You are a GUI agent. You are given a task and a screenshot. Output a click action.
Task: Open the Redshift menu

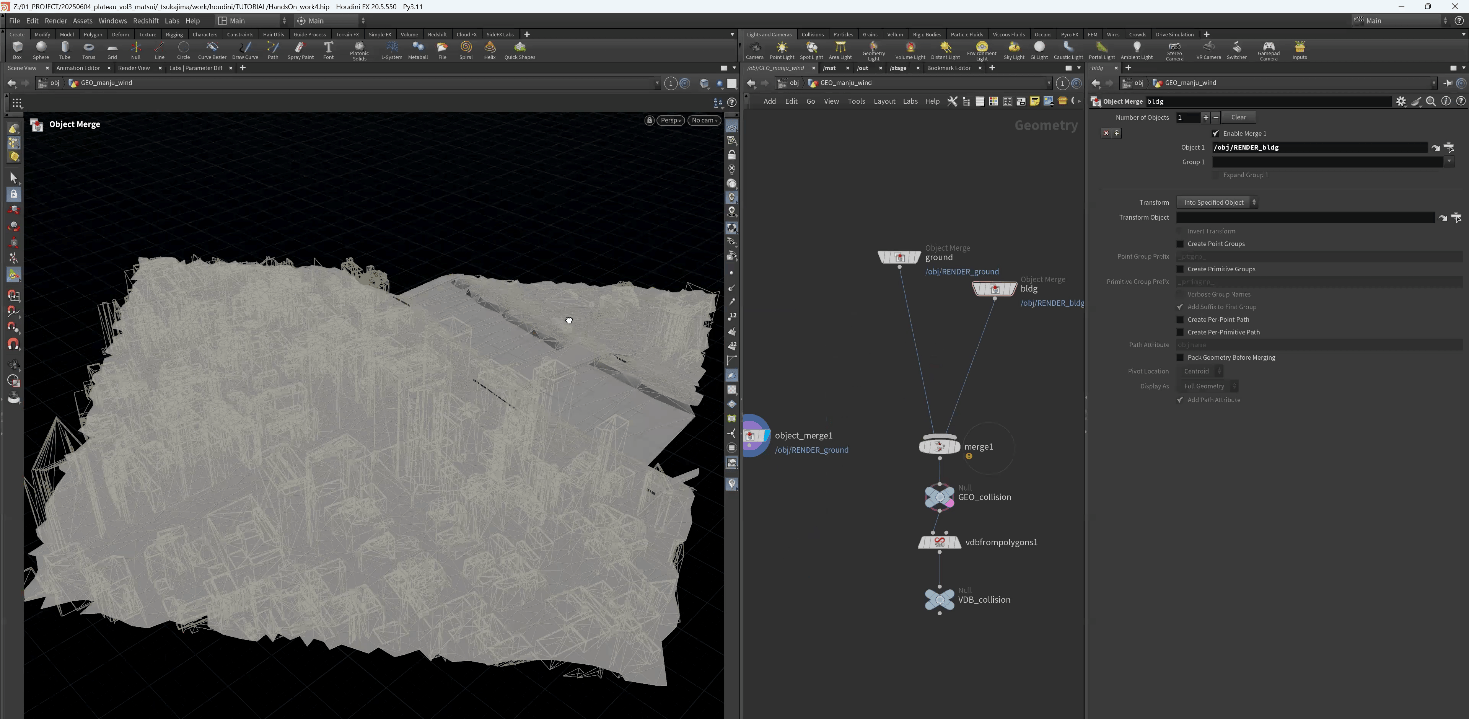point(145,20)
